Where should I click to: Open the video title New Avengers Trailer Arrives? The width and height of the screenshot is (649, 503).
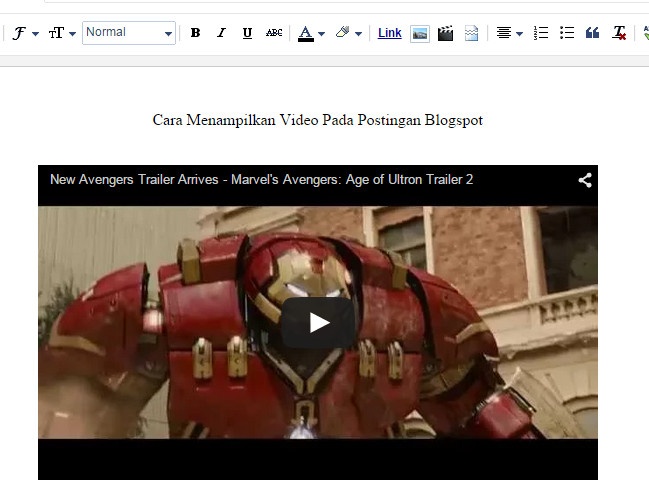tap(262, 180)
